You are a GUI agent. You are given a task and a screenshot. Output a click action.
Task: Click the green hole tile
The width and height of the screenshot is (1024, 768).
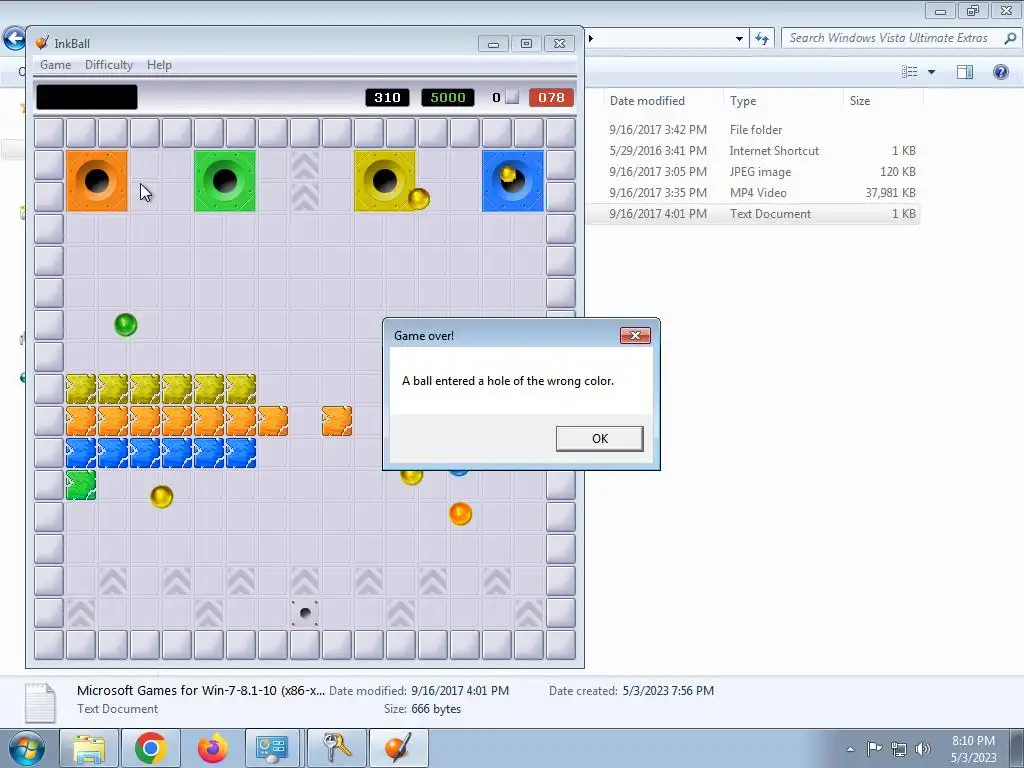(x=225, y=181)
